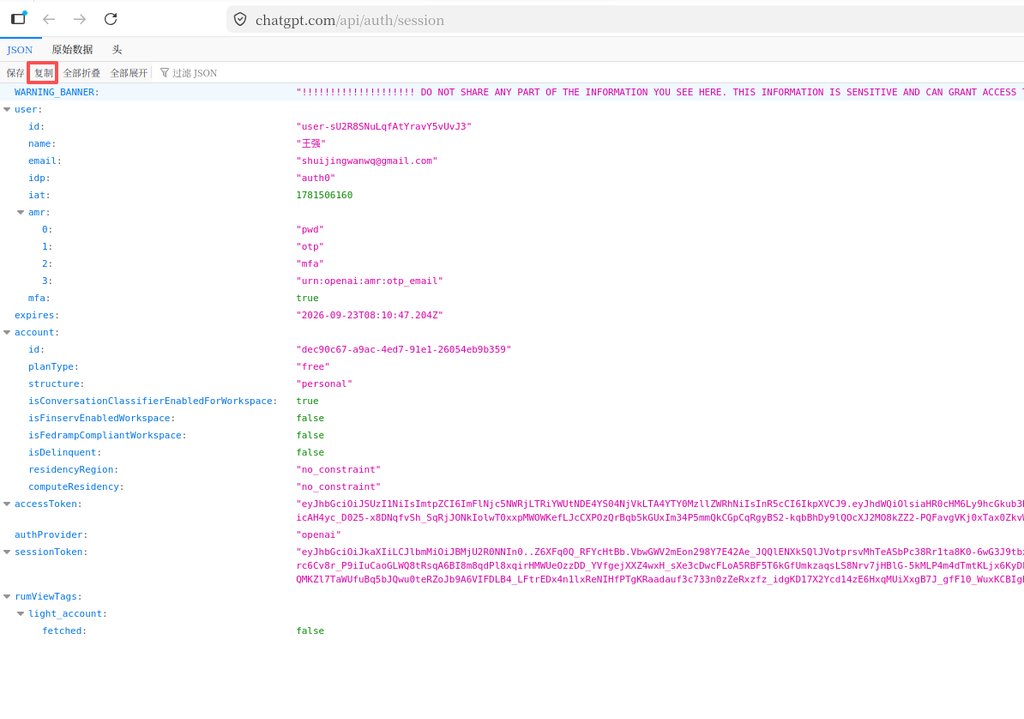Click the email value shuijingwanwq@gmail.com
The image size is (1024, 719).
[x=367, y=161]
